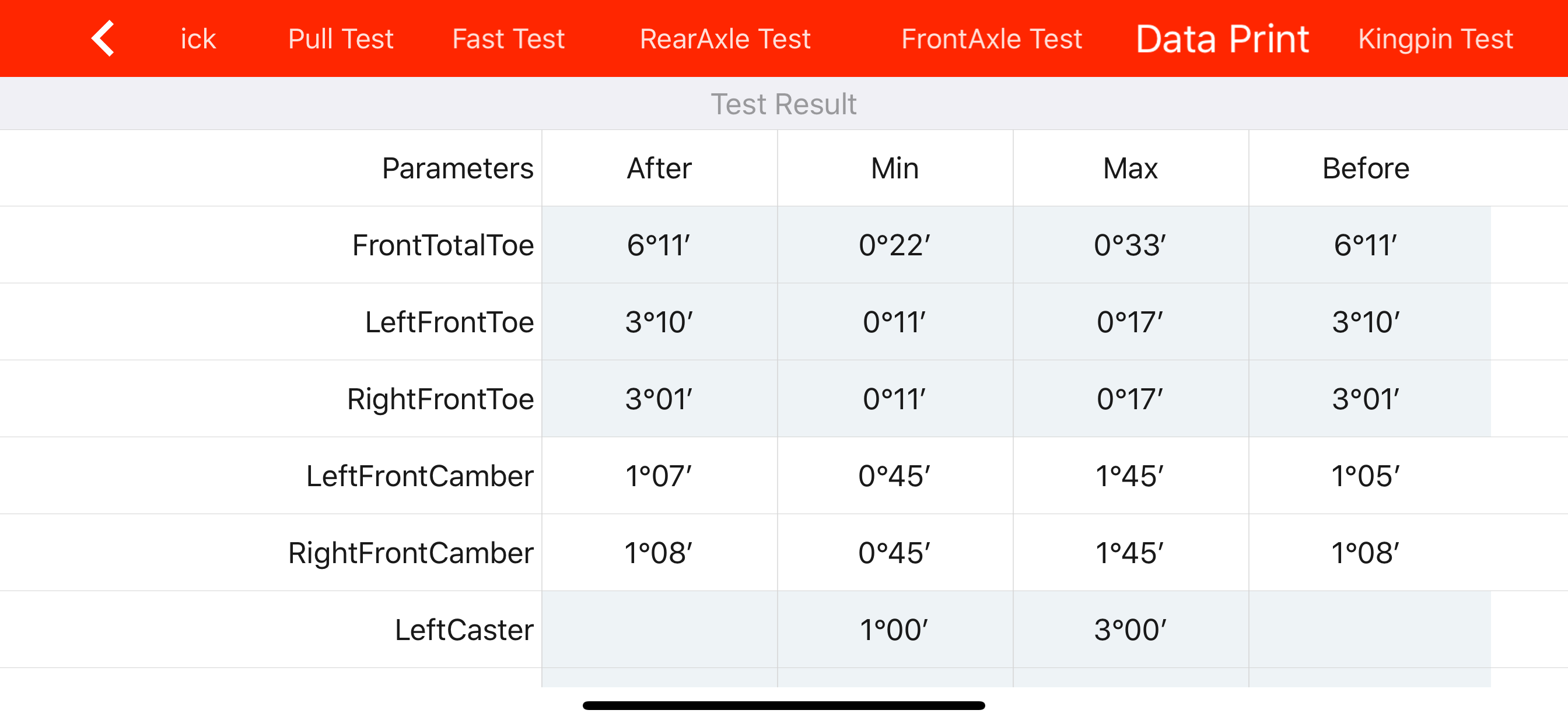Tap the back arrow icon

pos(103,38)
